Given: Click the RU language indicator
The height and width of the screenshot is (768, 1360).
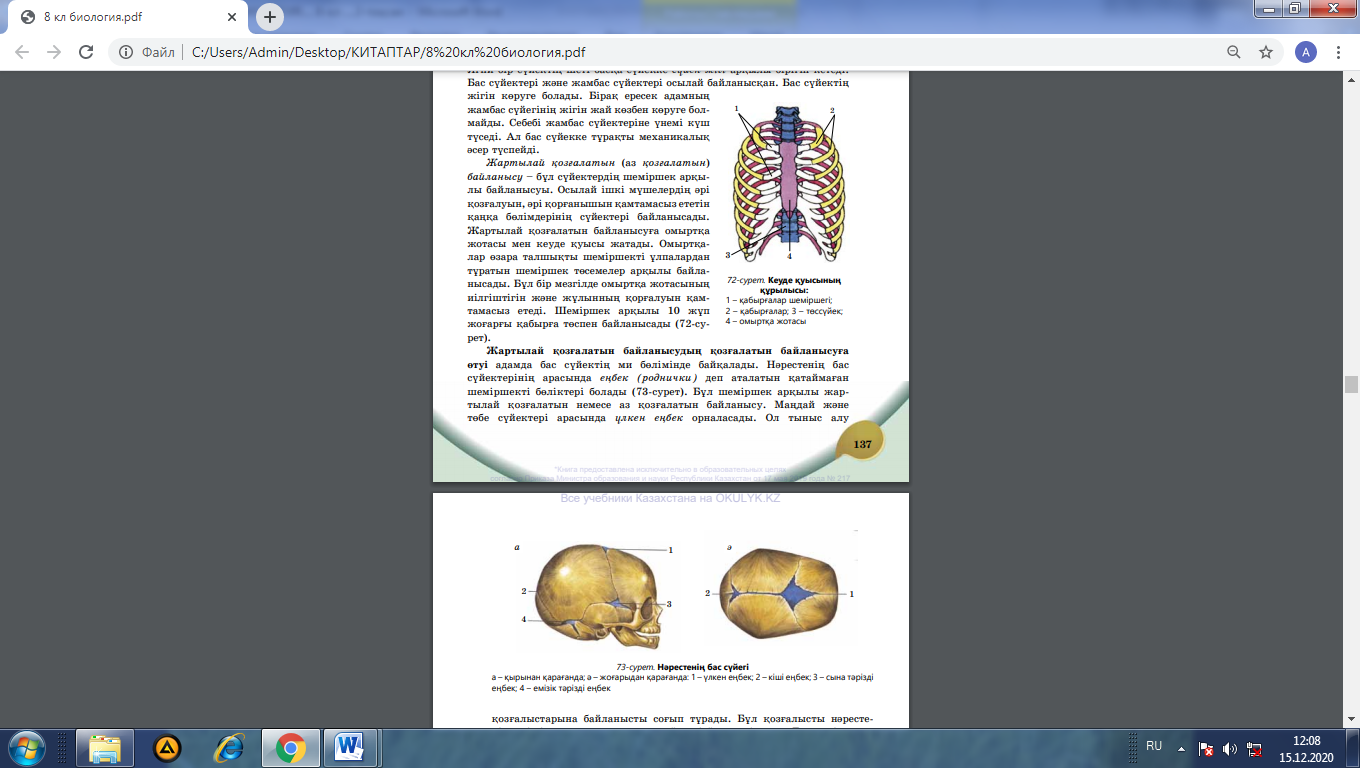Looking at the screenshot, I should 1154,746.
